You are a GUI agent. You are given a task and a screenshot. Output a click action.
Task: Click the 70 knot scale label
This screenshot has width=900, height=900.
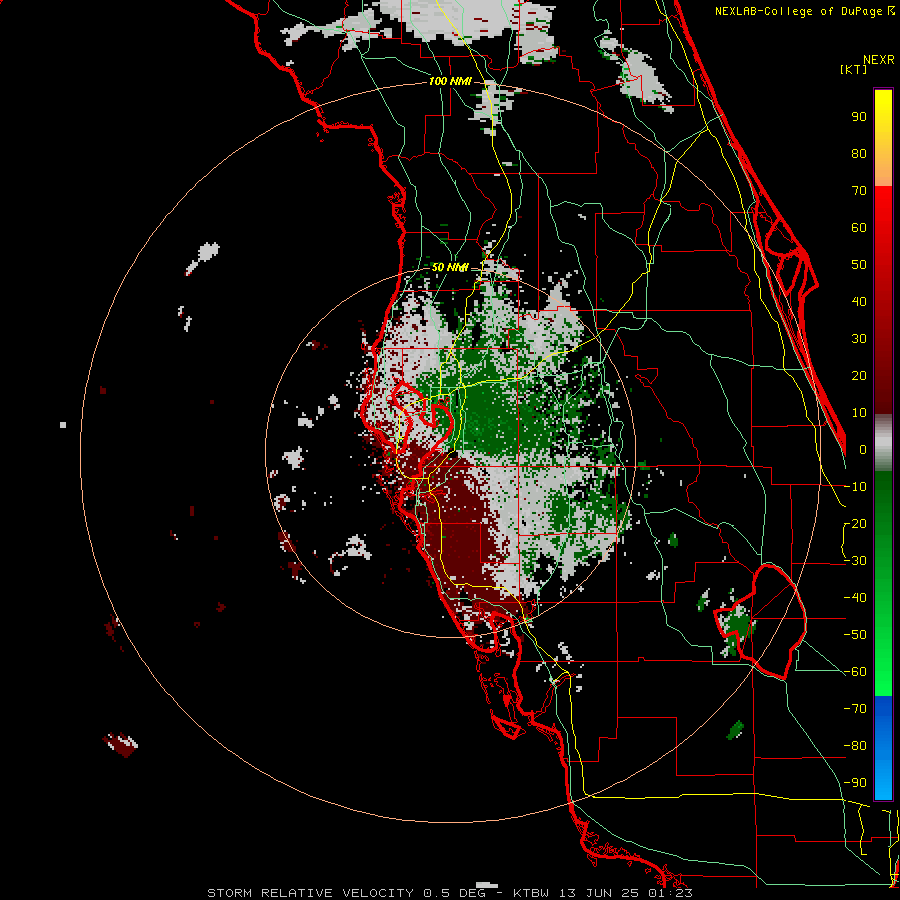(859, 191)
